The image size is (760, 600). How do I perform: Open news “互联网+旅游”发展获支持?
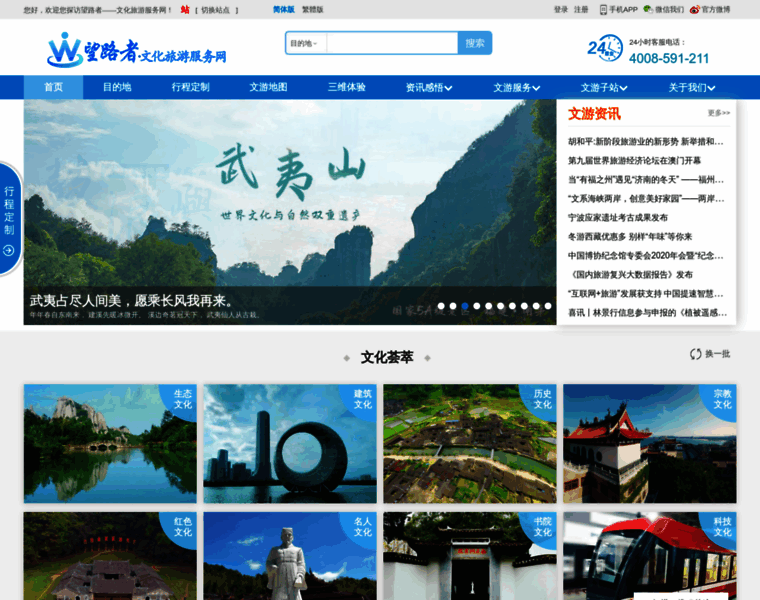coord(646,294)
